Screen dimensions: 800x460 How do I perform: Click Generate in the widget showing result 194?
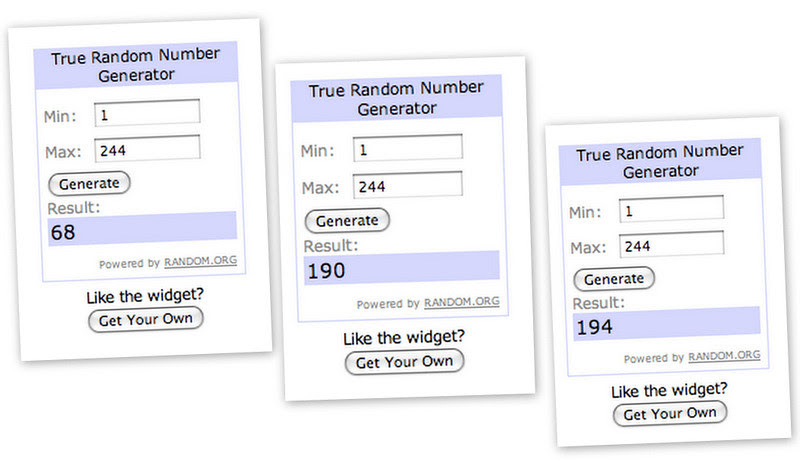[x=614, y=279]
